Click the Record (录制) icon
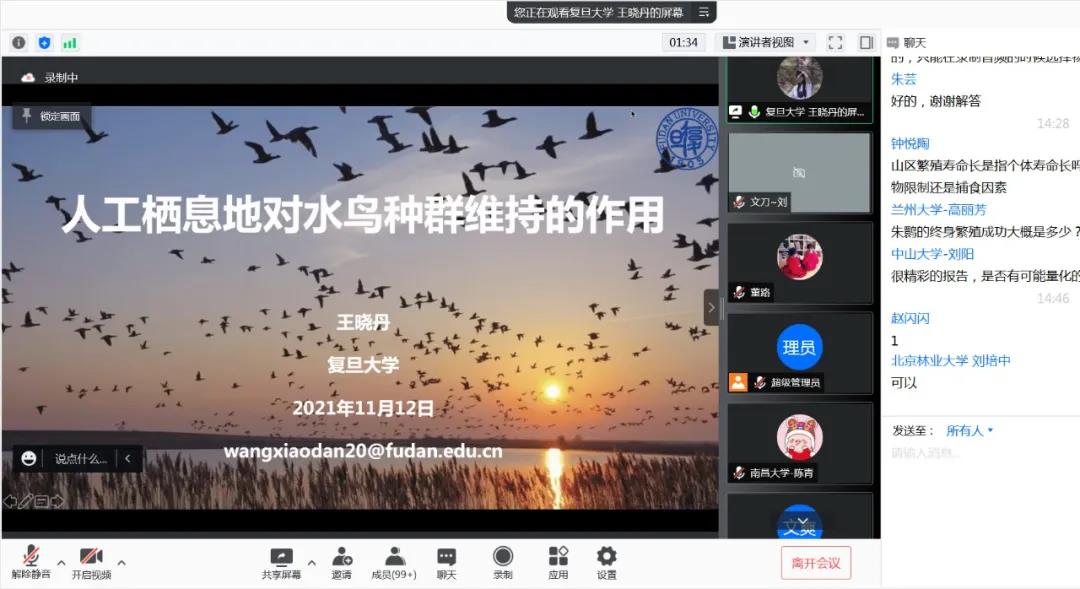This screenshot has width=1080, height=589. [502, 558]
